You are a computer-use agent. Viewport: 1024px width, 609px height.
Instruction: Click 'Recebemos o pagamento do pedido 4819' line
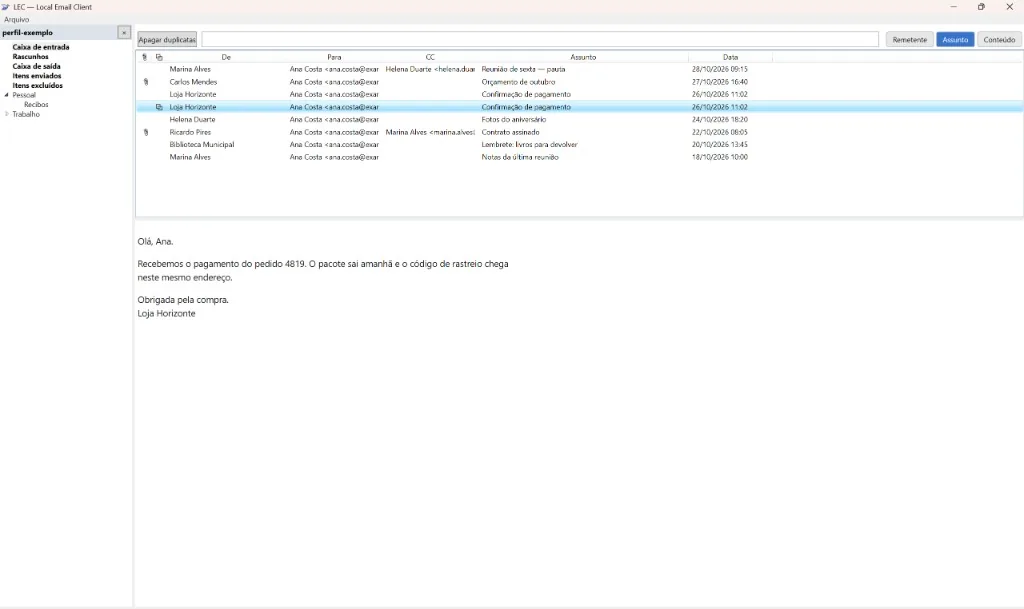coord(323,264)
